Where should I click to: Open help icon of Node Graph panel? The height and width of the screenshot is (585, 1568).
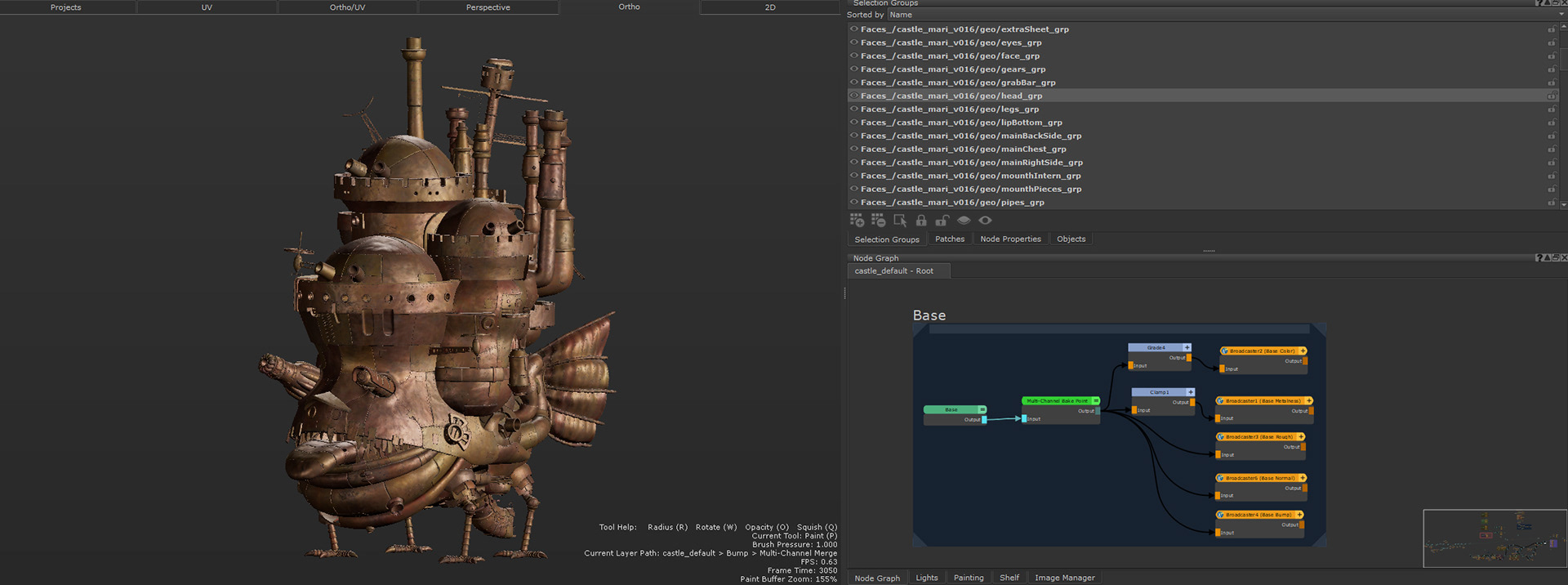[x=1539, y=257]
